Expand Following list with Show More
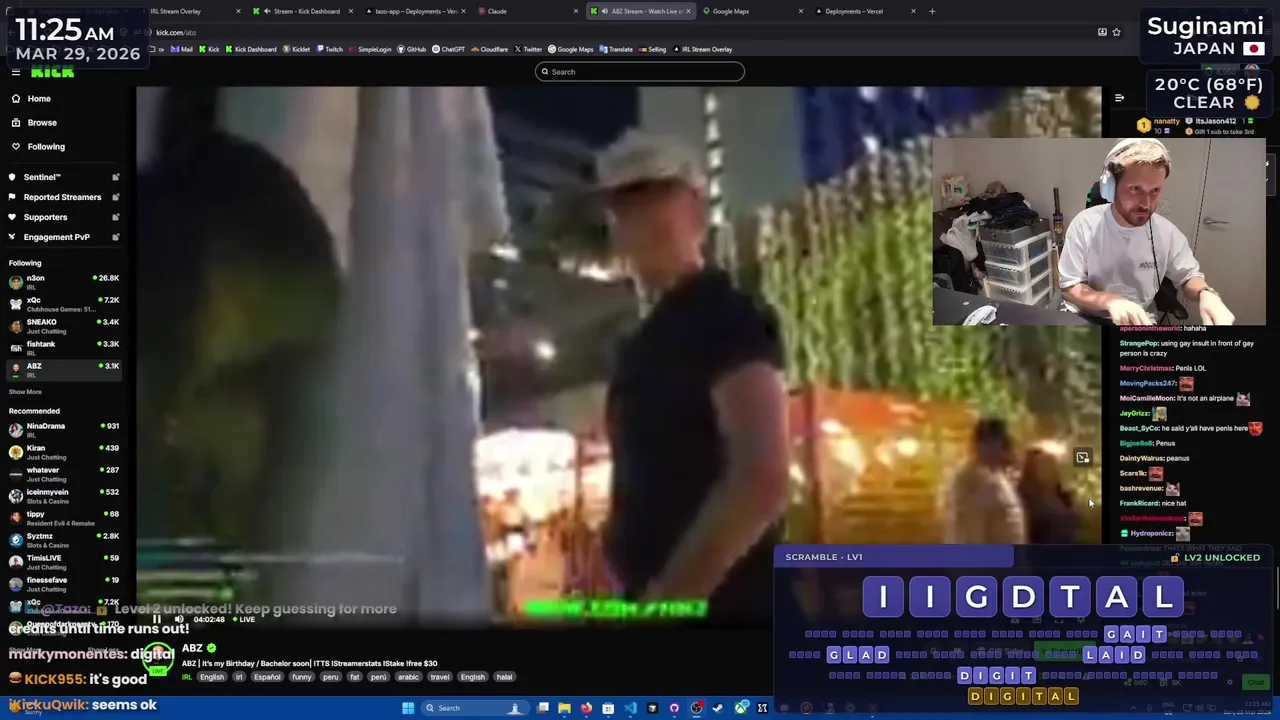 pyautogui.click(x=25, y=391)
